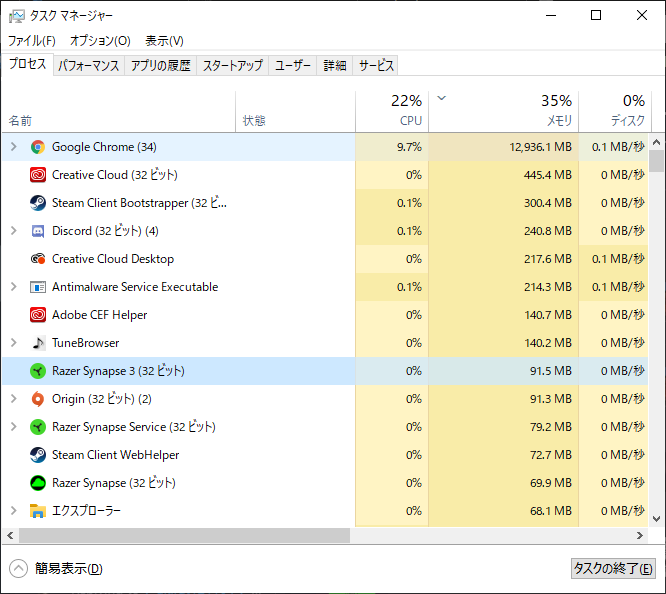Click the Creative Cloud (32 ビット) icon

coord(38,175)
